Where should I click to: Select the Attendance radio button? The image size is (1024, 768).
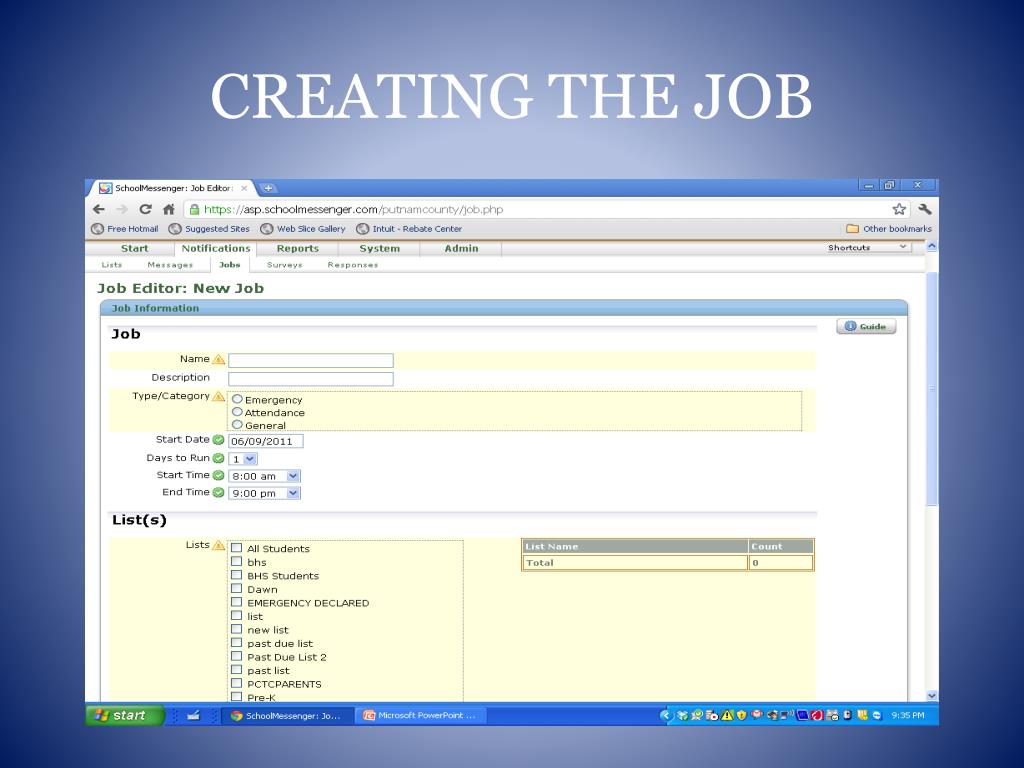(237, 411)
